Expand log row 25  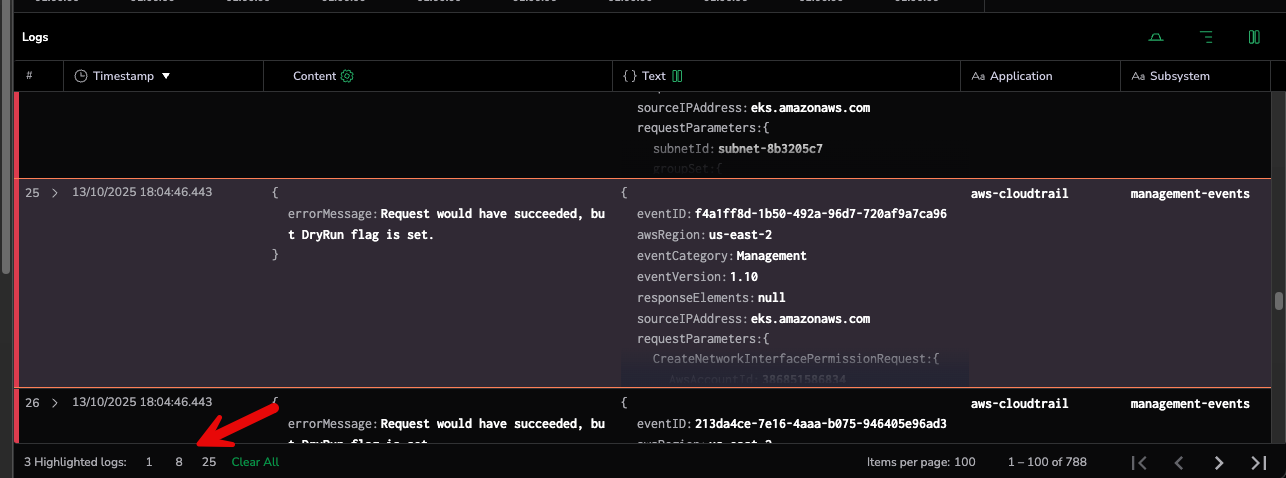(x=55, y=193)
